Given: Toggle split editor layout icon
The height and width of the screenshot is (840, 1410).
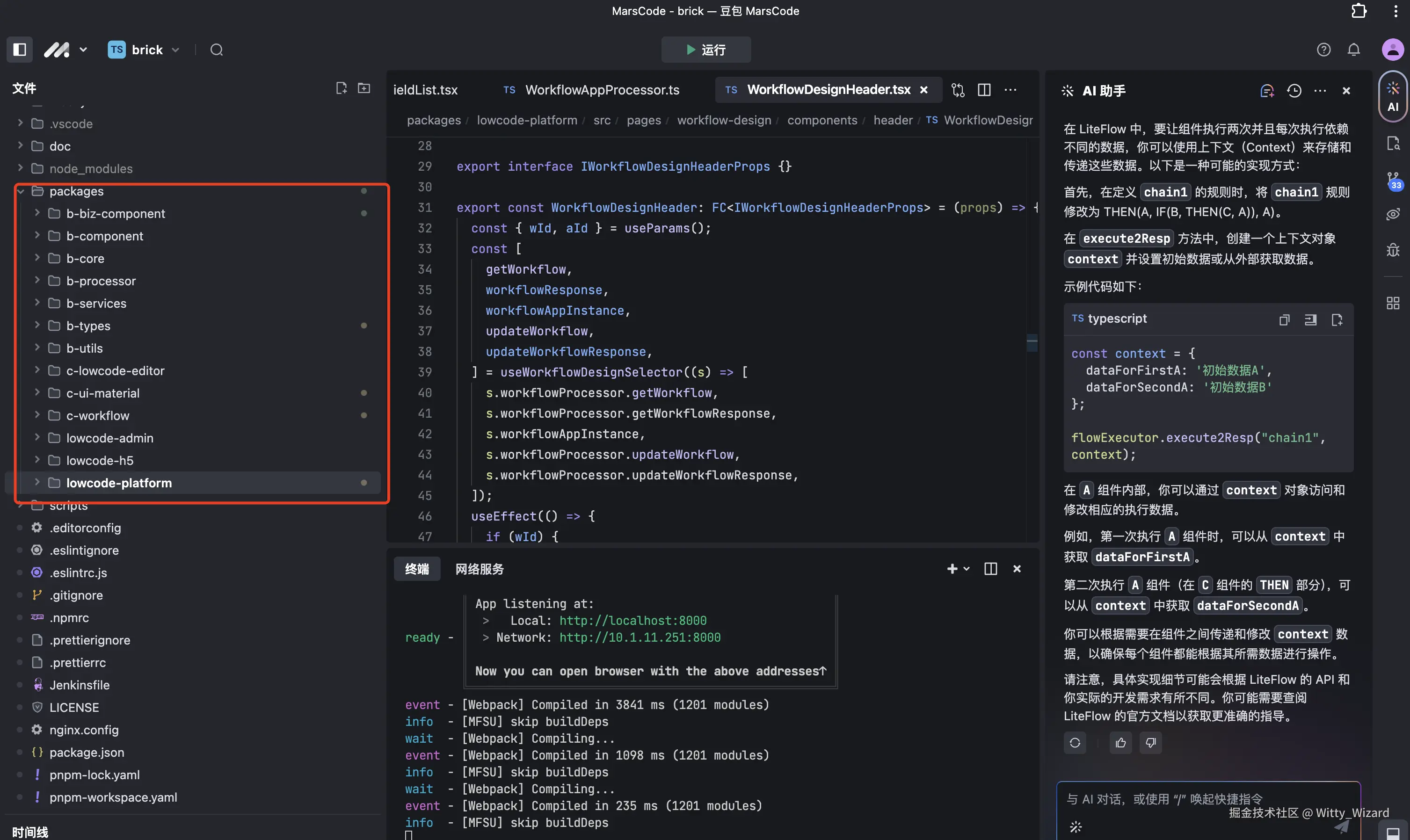Looking at the screenshot, I should pyautogui.click(x=984, y=90).
